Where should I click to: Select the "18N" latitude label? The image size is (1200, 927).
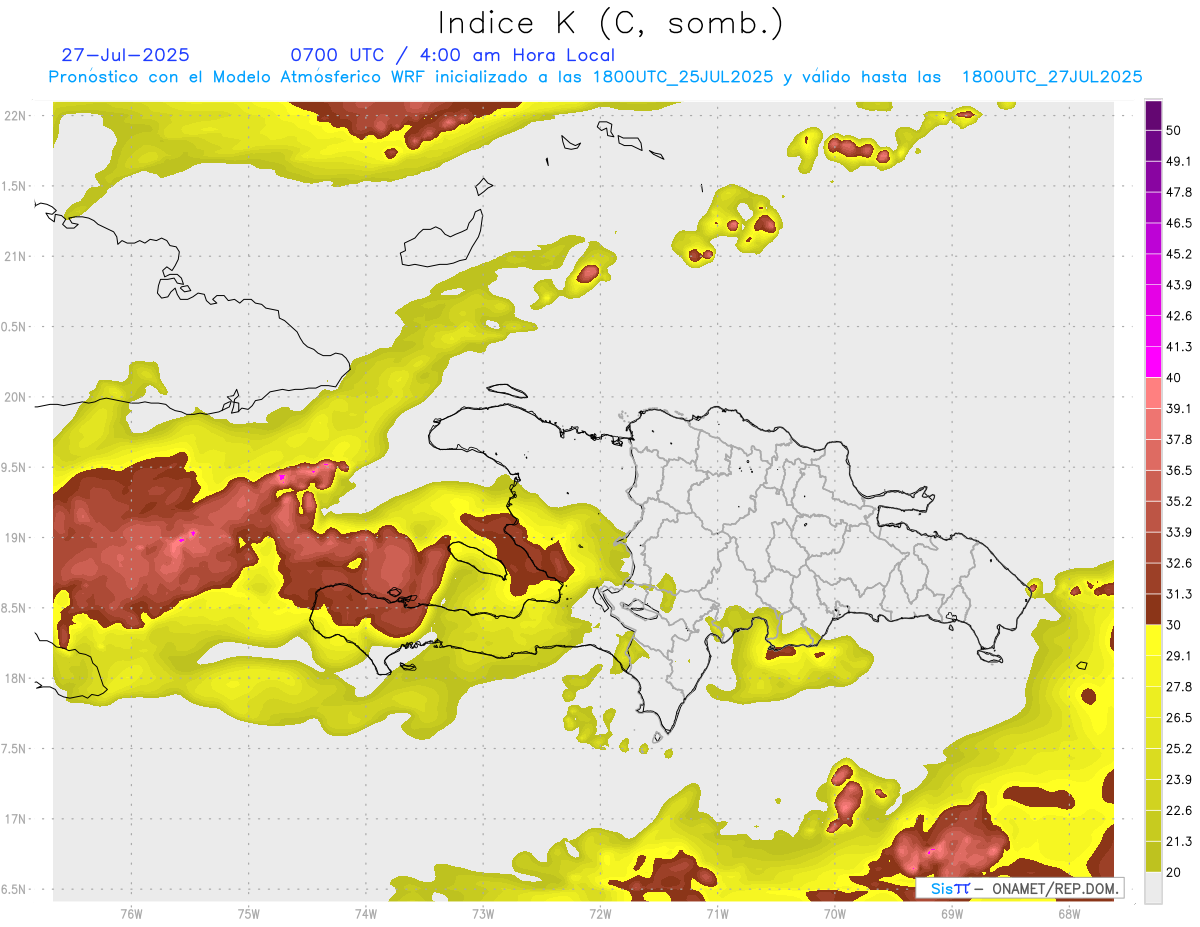pos(16,678)
